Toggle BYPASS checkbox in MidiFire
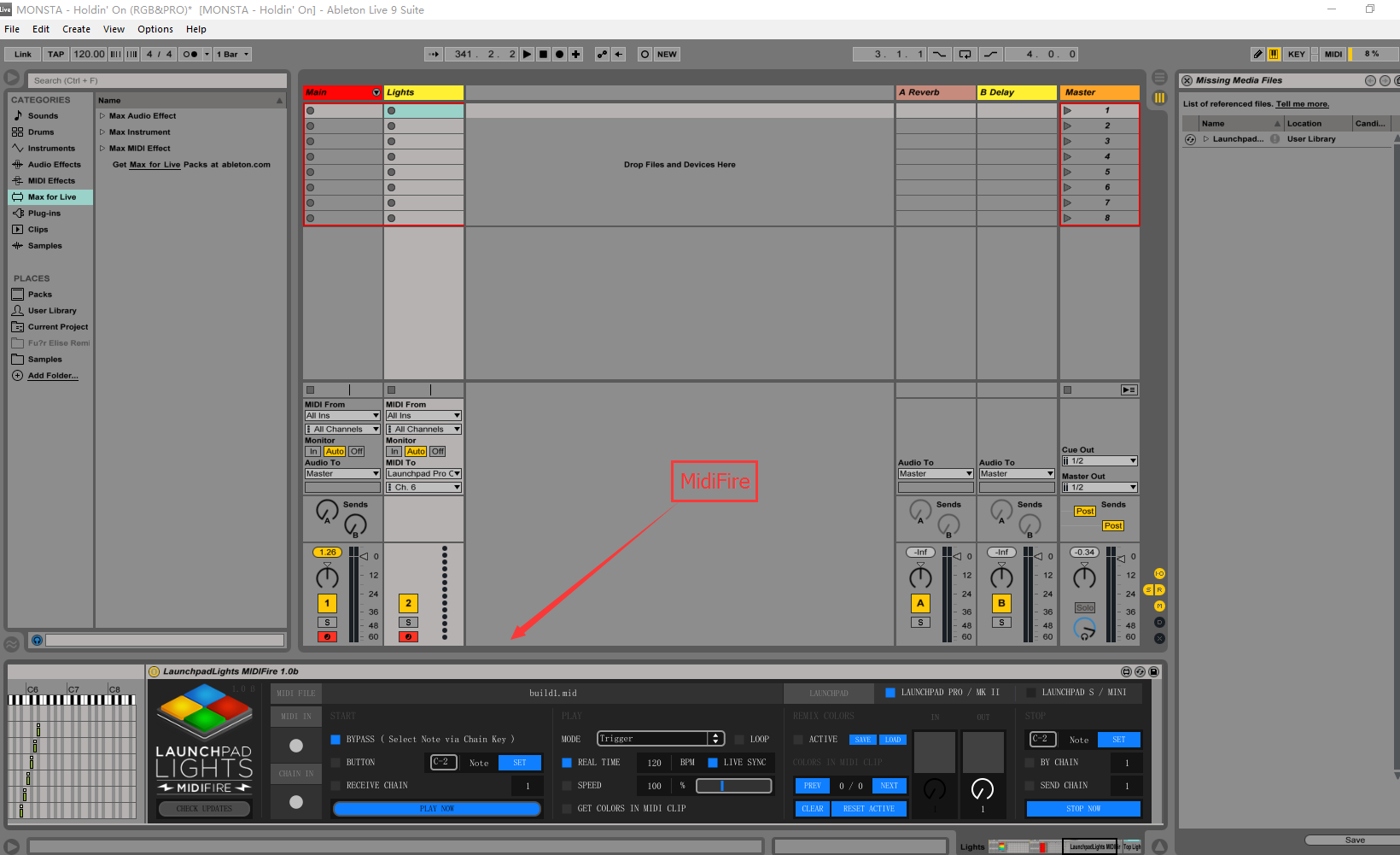This screenshot has height=855, width=1400. (x=335, y=740)
